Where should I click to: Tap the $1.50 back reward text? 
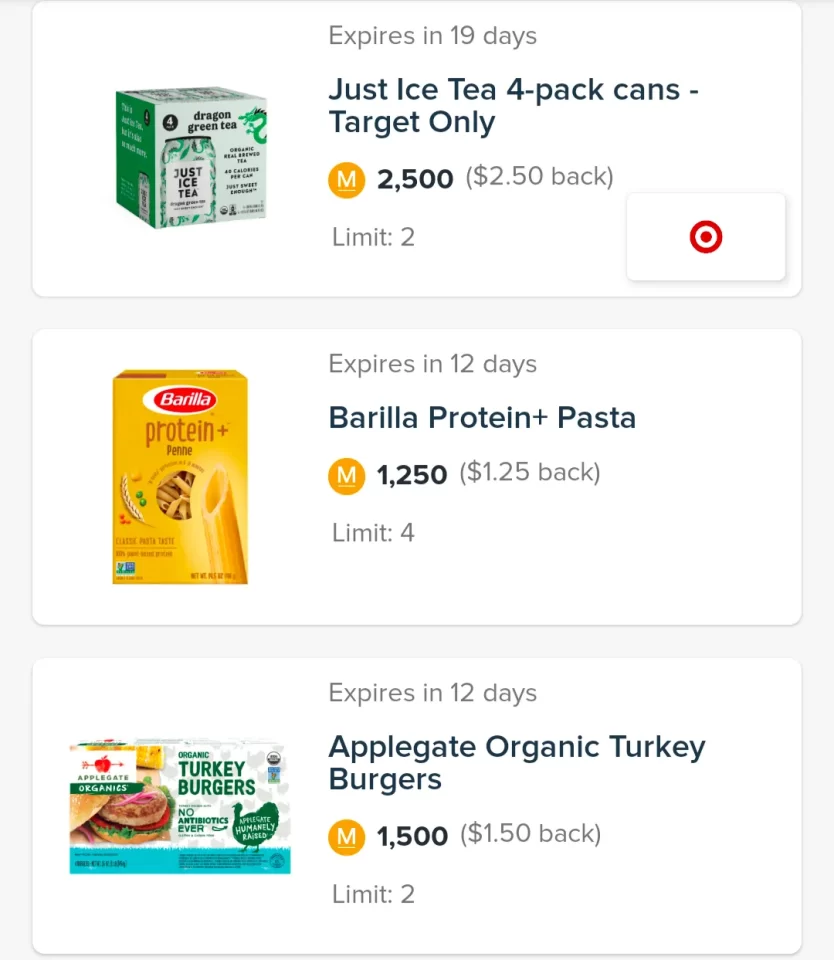pyautogui.click(x=530, y=834)
